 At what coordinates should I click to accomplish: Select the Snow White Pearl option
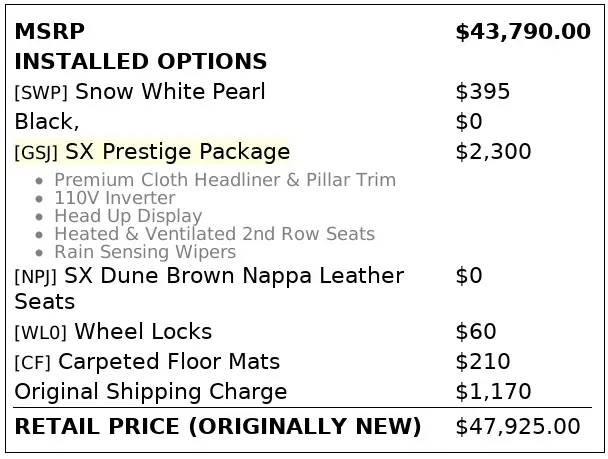click(x=170, y=92)
